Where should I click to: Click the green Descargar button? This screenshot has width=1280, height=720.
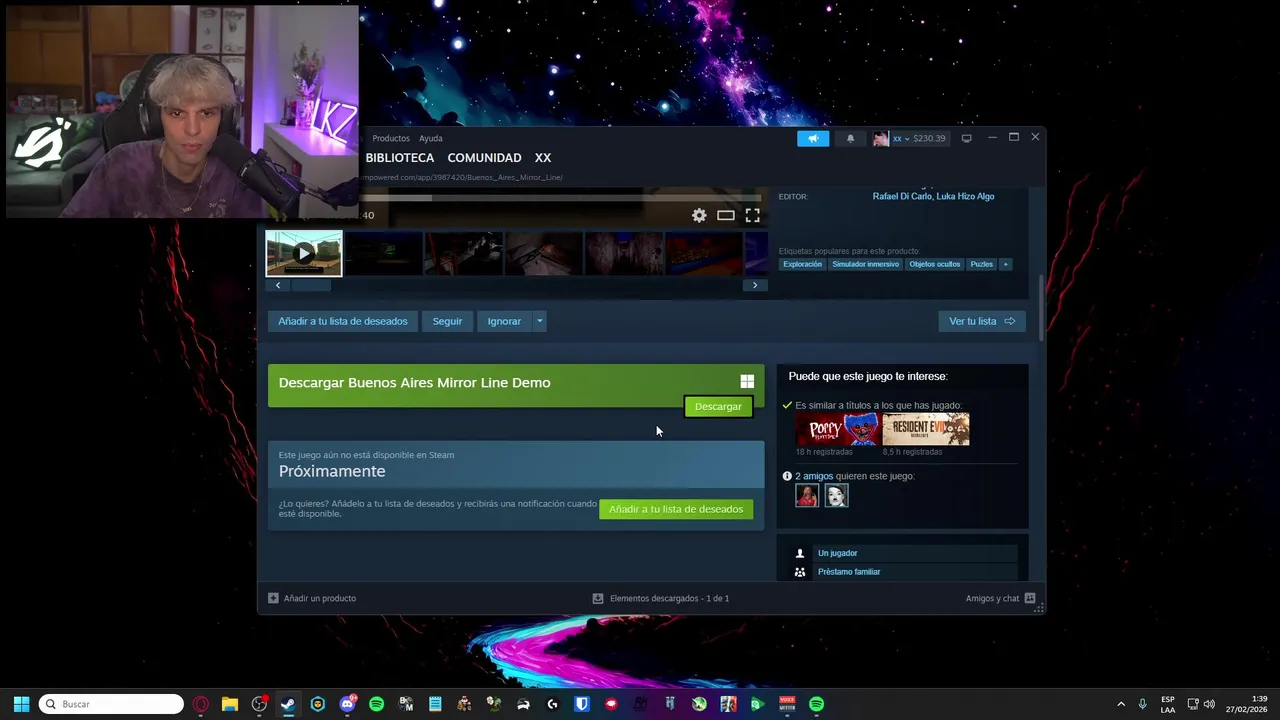[x=718, y=406]
